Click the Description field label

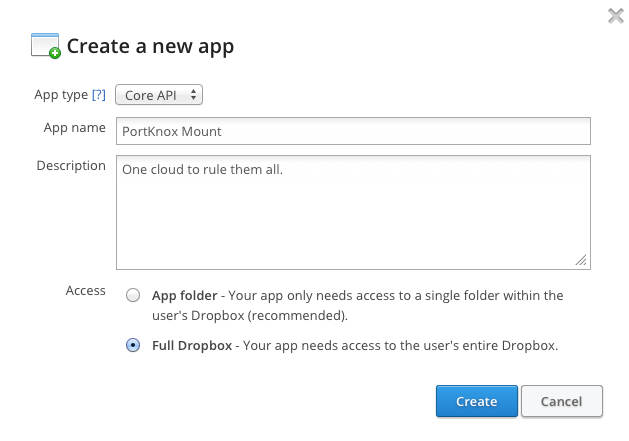[71, 166]
